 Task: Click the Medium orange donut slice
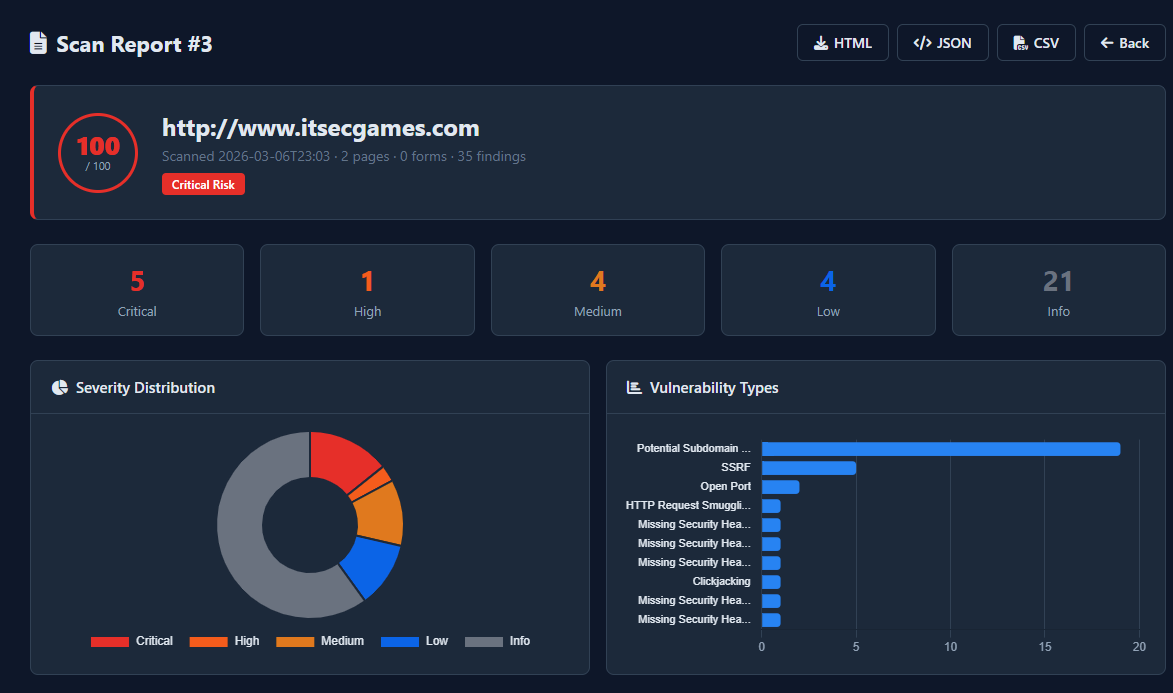click(x=379, y=513)
